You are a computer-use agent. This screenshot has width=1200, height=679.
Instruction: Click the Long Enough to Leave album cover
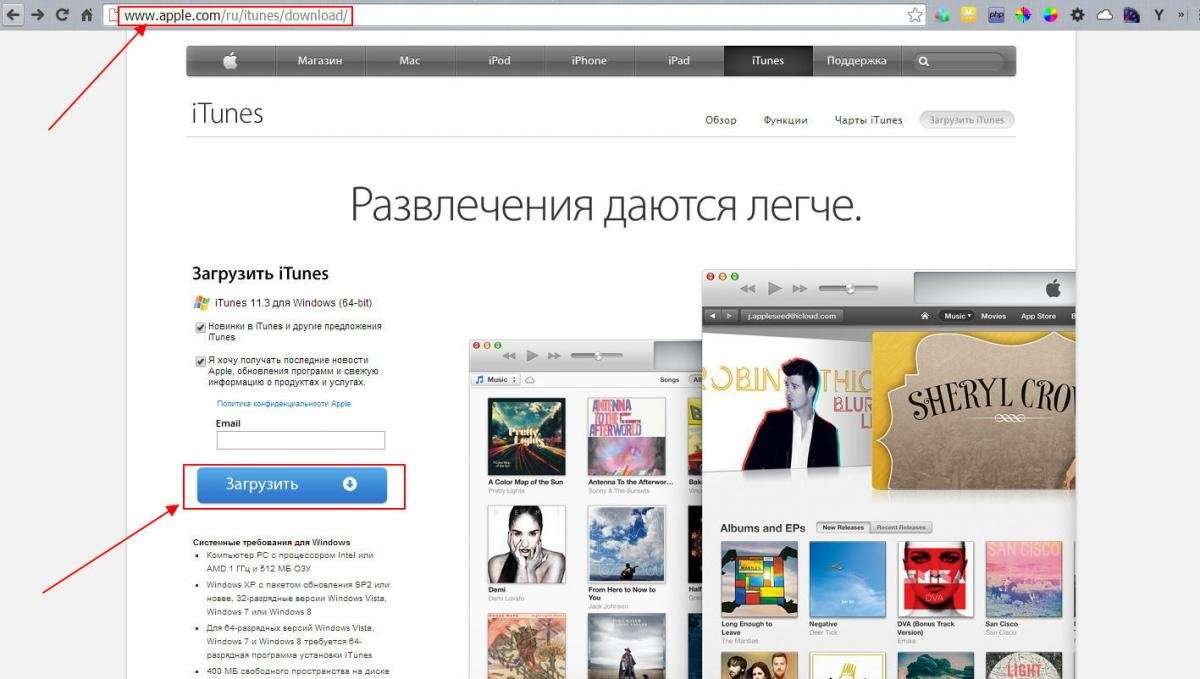click(x=760, y=580)
